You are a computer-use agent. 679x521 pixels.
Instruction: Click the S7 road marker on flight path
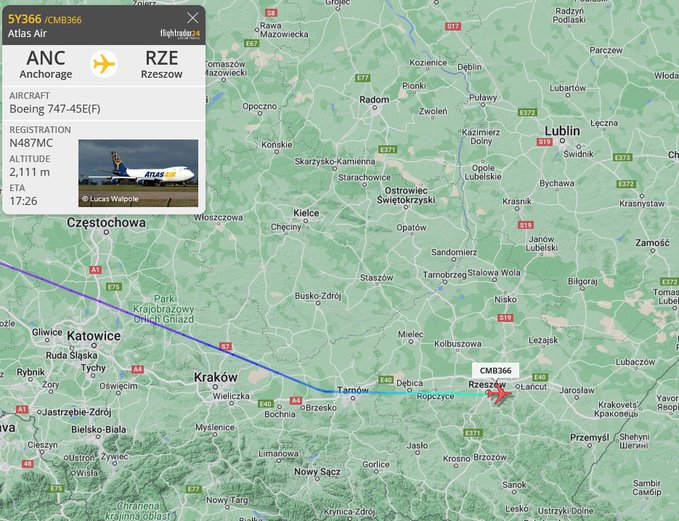225,346
